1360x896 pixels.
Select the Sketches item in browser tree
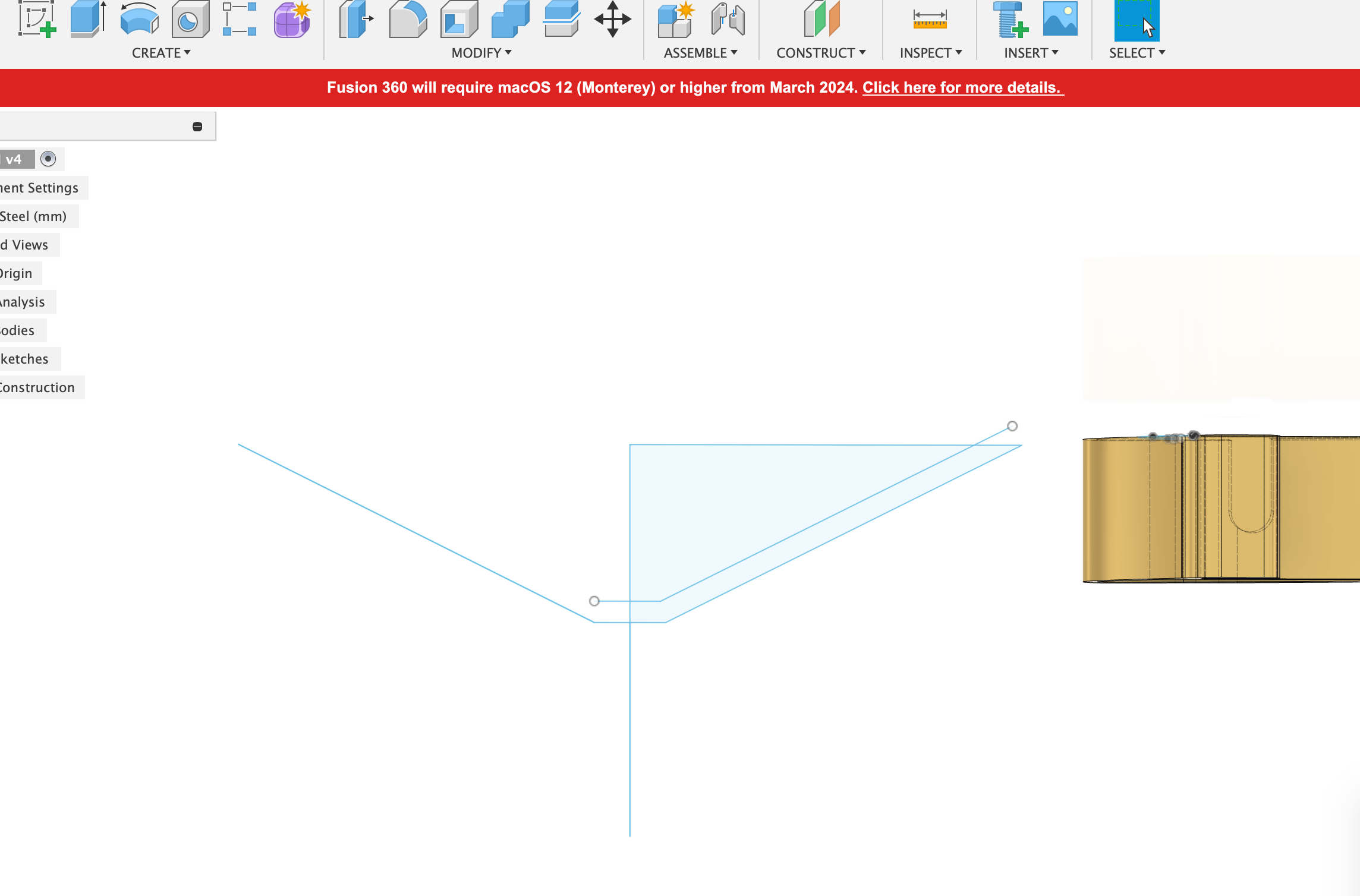pyautogui.click(x=25, y=359)
